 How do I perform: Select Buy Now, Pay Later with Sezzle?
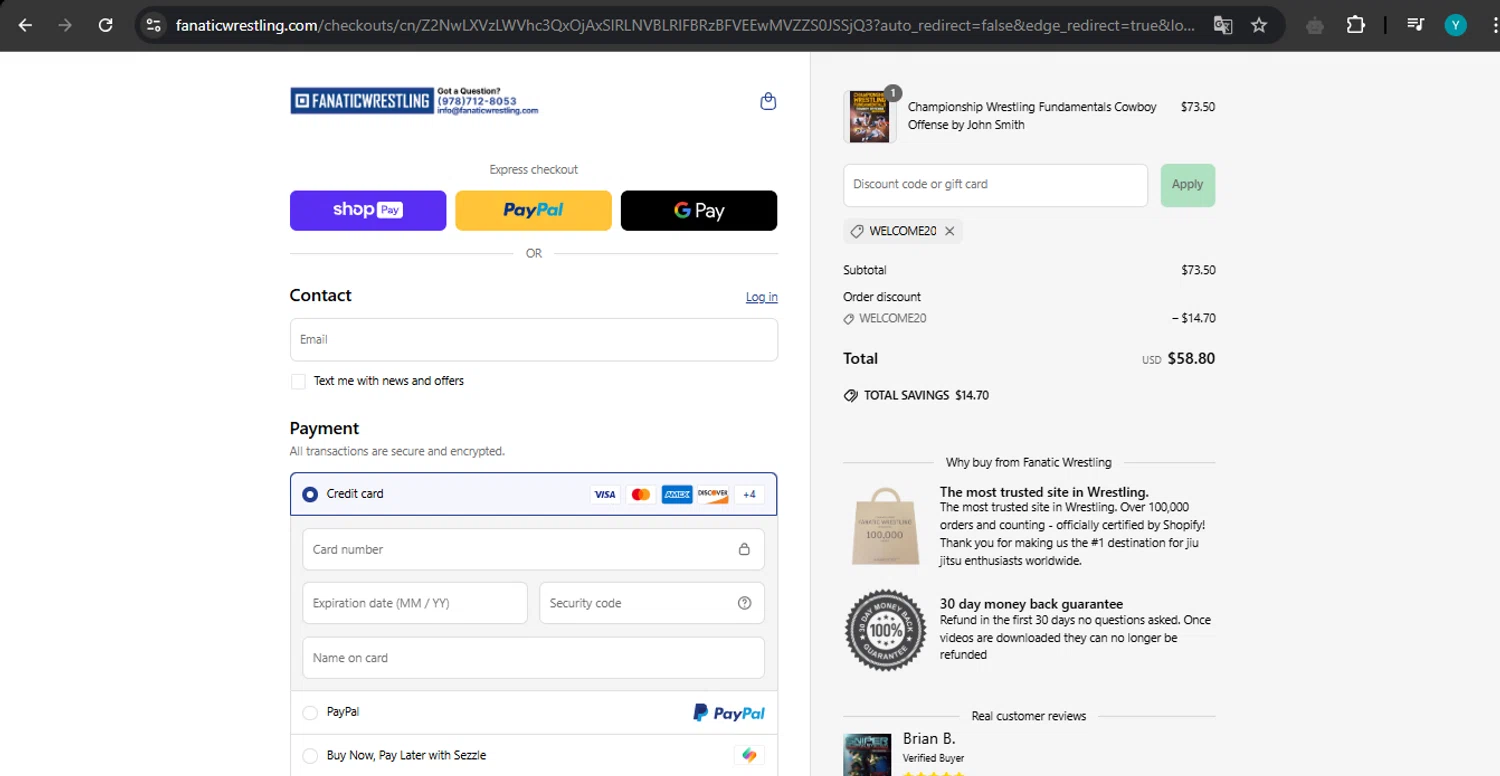[310, 756]
